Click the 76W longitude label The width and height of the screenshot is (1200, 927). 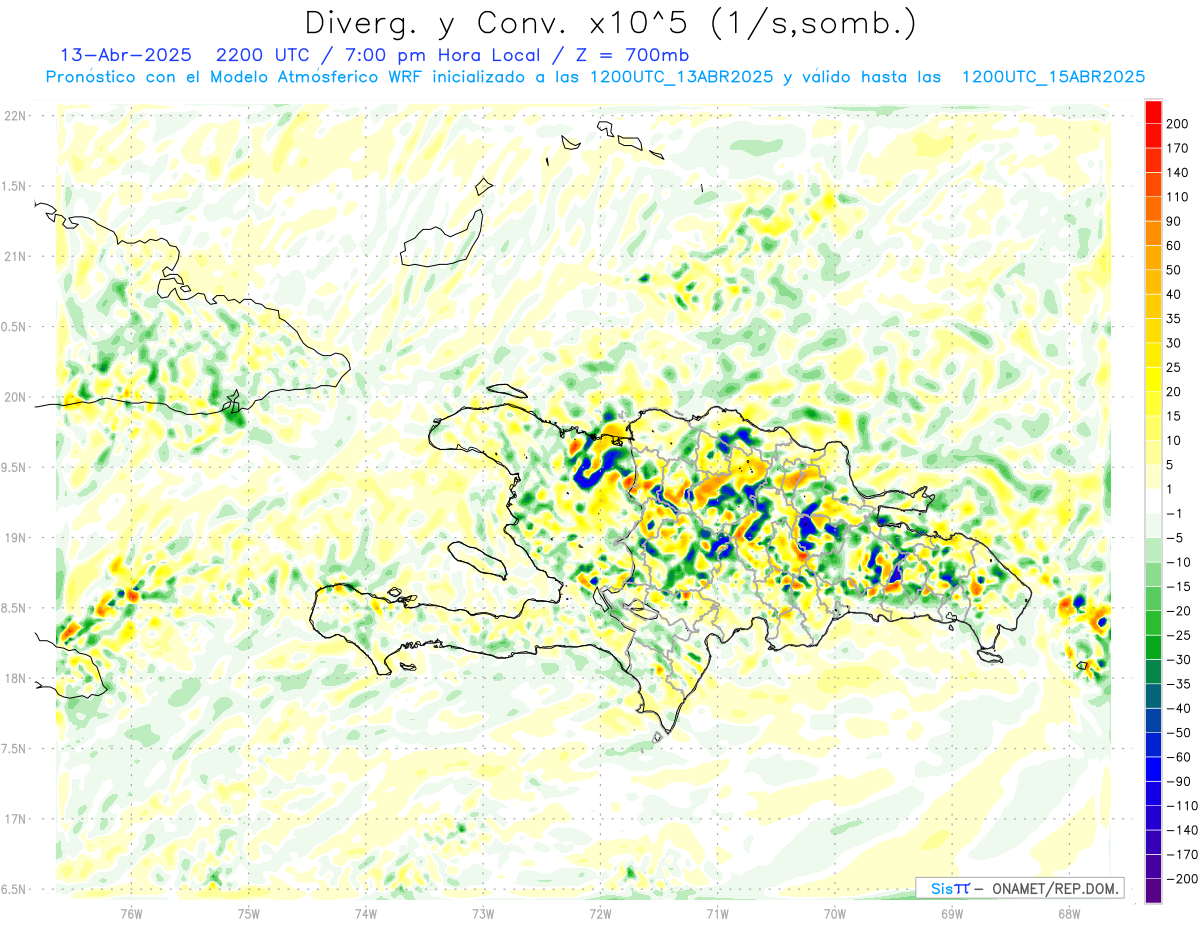point(131,914)
